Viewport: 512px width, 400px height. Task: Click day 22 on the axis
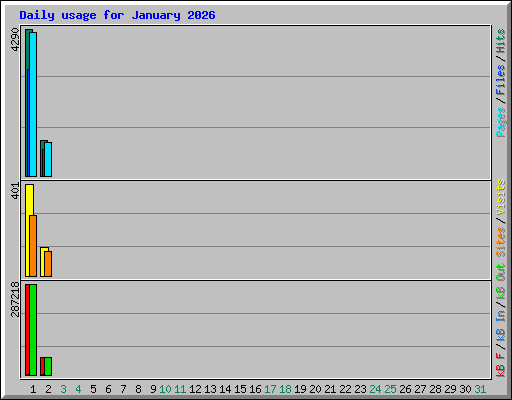click(x=345, y=389)
